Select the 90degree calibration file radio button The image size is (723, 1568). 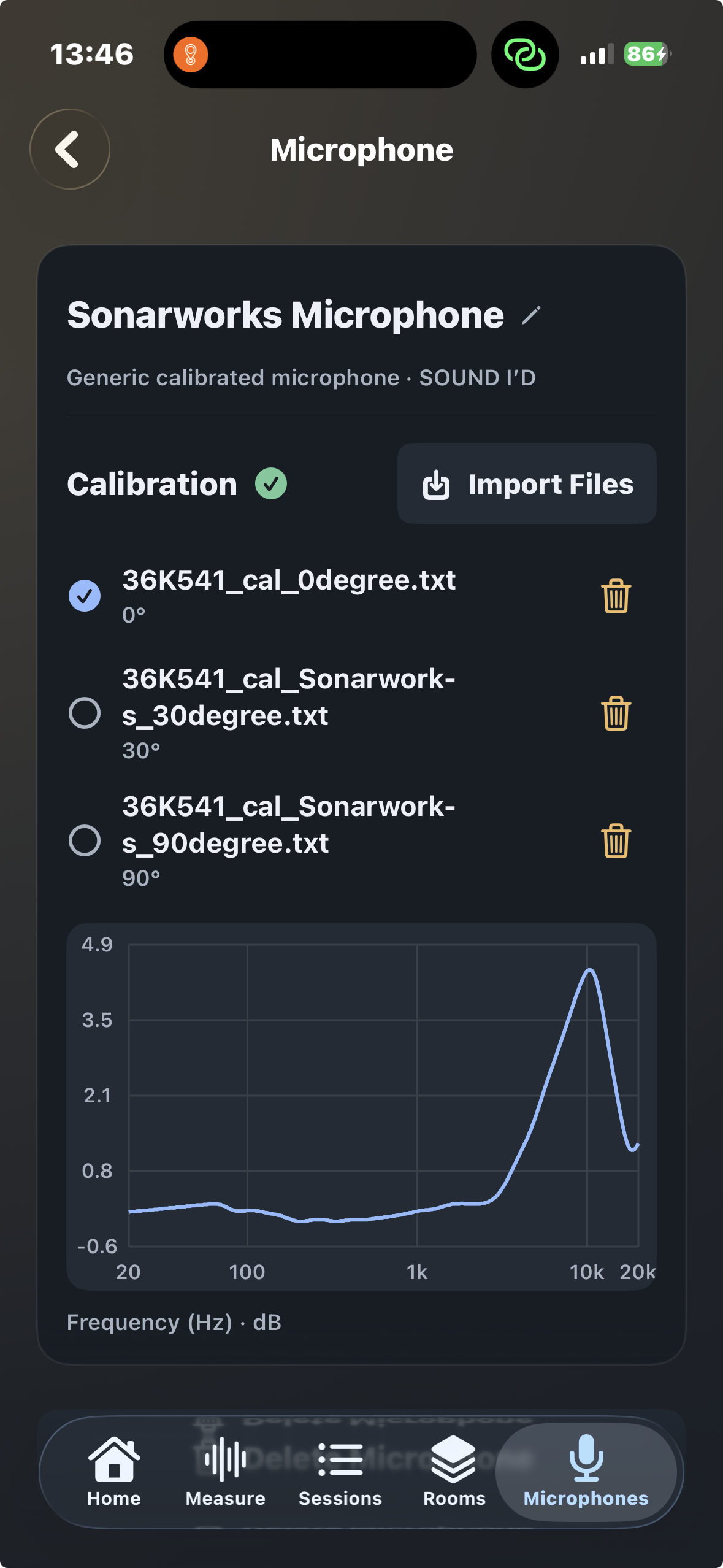(x=85, y=840)
